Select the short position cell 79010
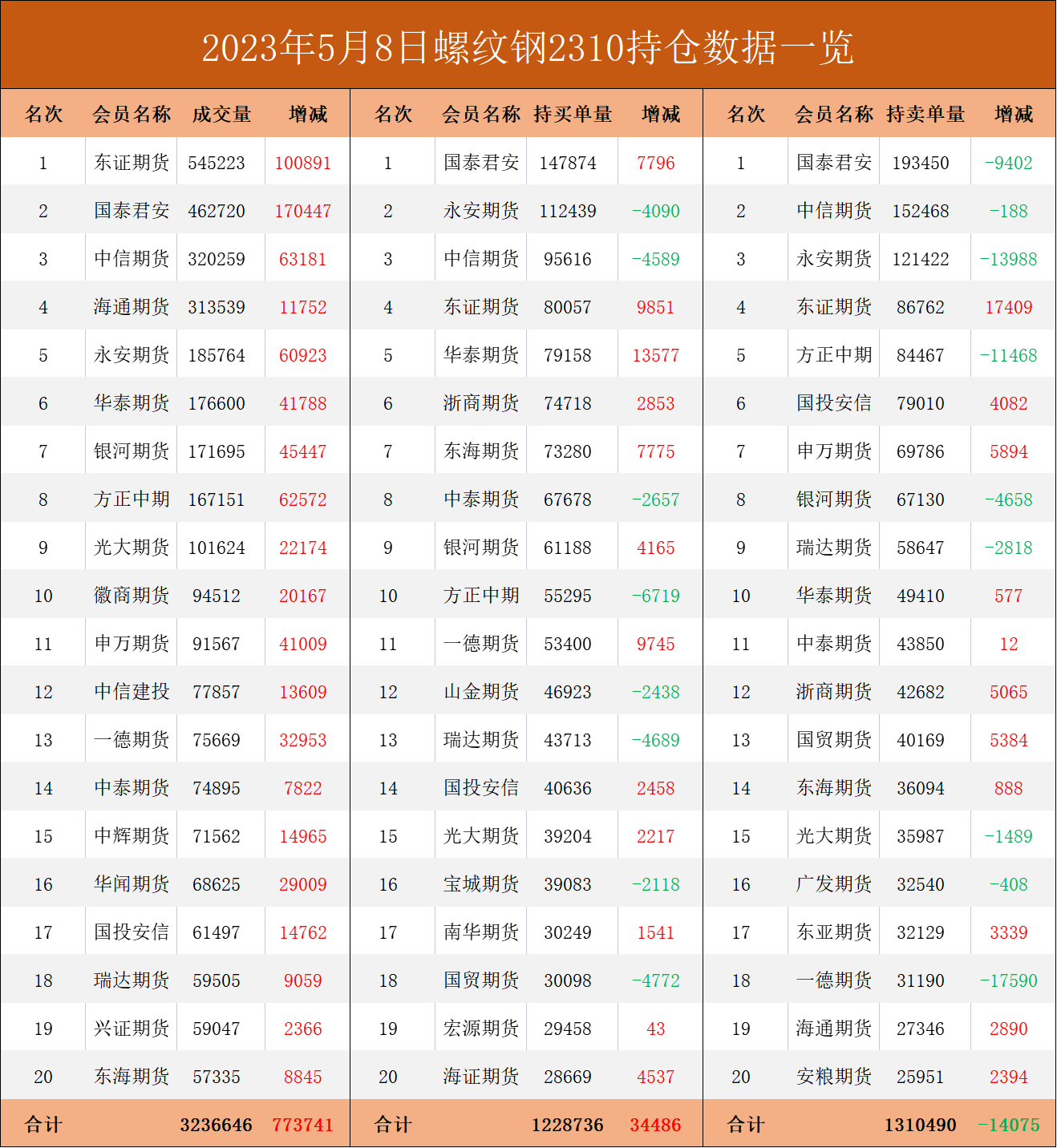Image resolution: width=1057 pixels, height=1148 pixels. 921,403
